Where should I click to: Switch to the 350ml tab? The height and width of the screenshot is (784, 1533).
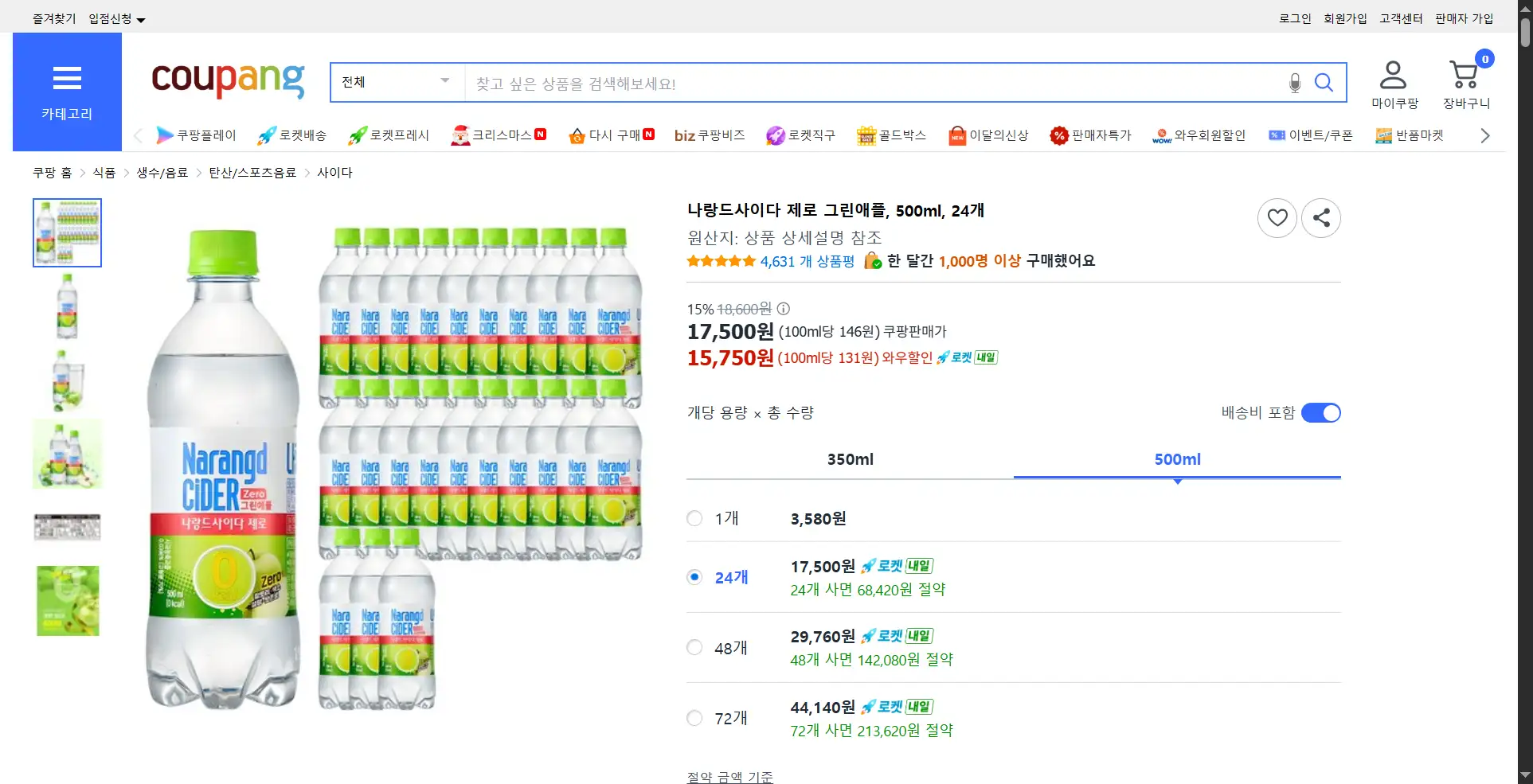850,459
